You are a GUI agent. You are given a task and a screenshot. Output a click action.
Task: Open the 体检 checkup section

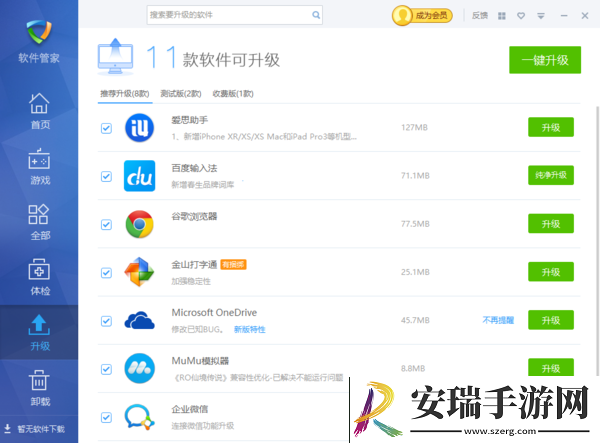tap(39, 277)
